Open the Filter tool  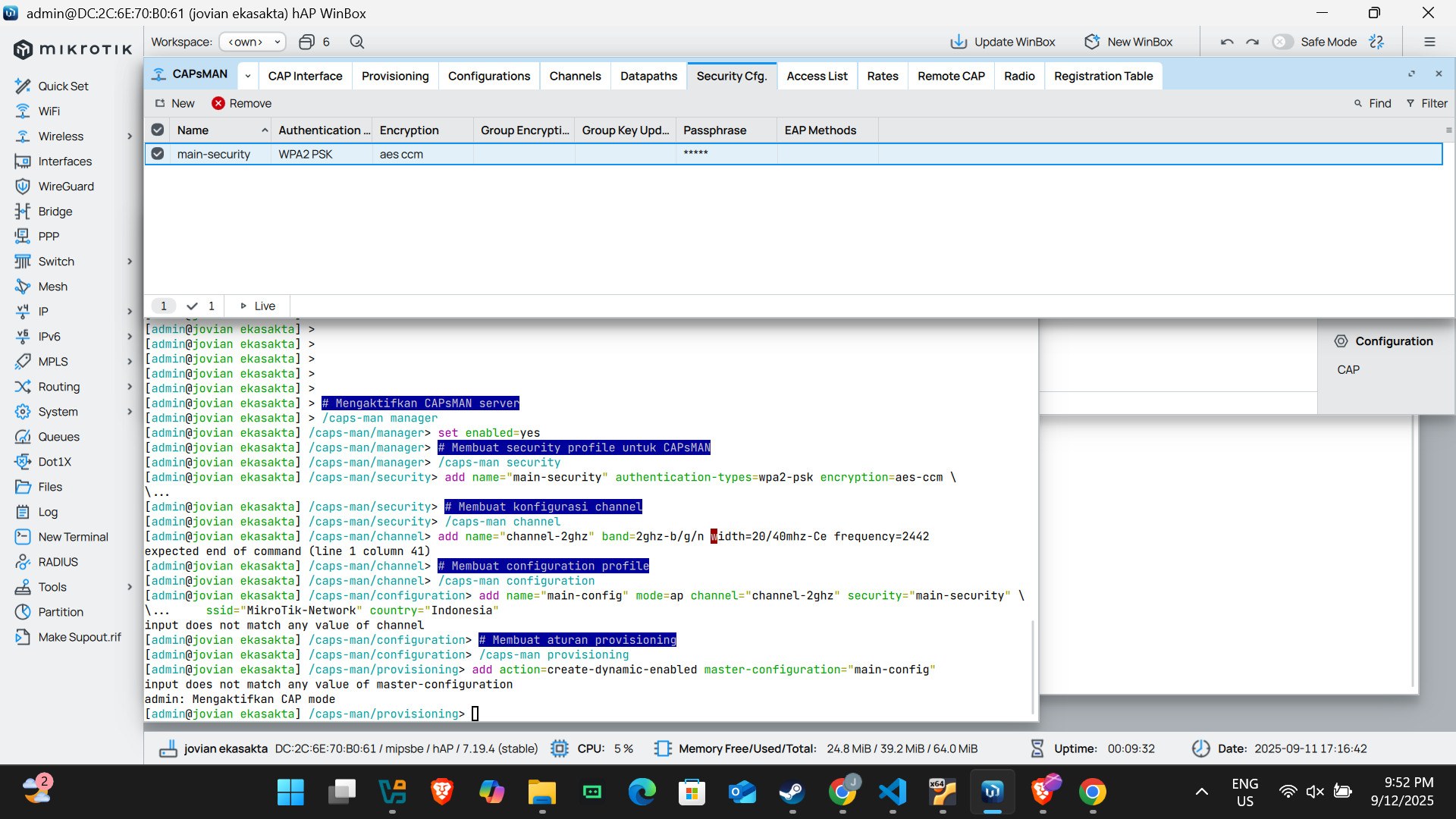pyautogui.click(x=1426, y=103)
